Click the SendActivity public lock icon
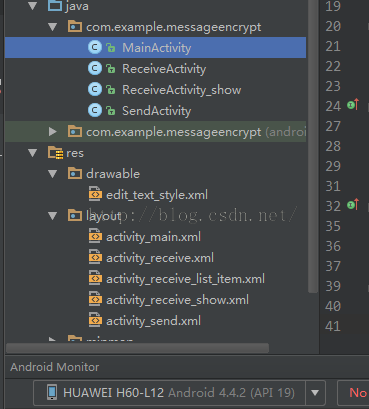This screenshot has height=409, width=369. [111, 111]
